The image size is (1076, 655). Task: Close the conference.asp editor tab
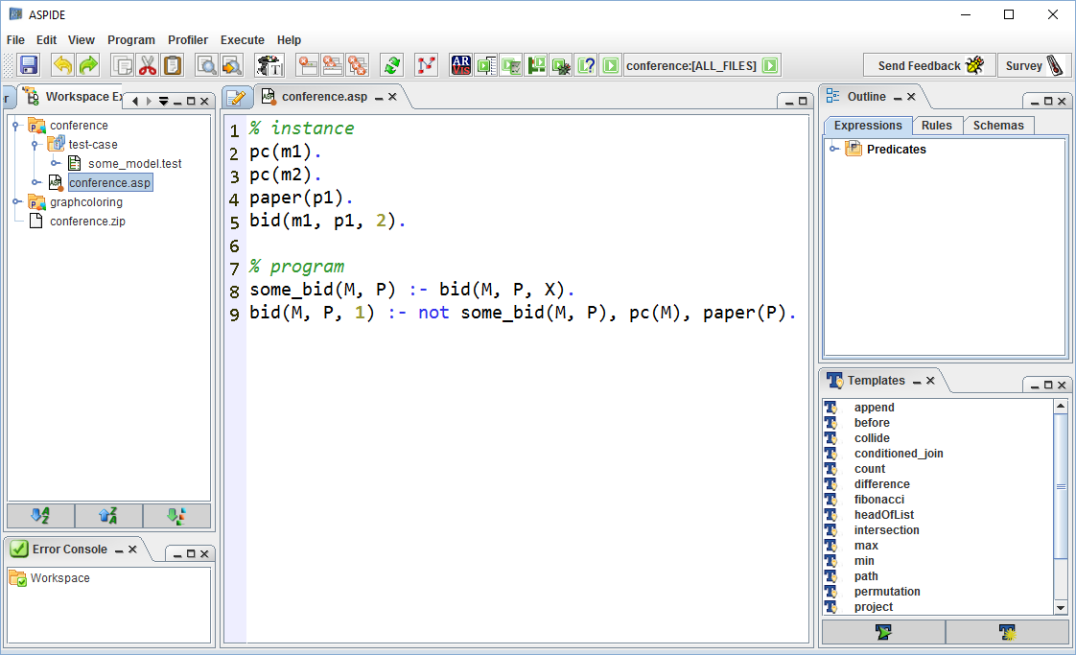tap(393, 97)
